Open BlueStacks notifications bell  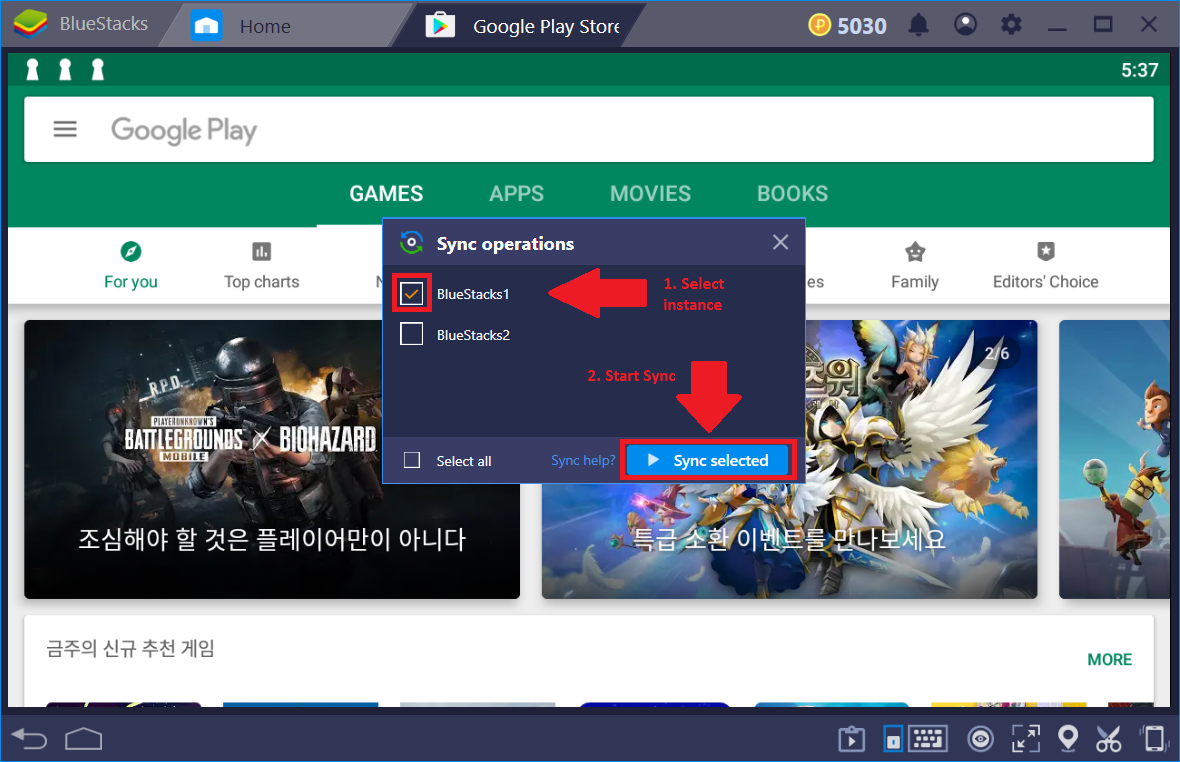pyautogui.click(x=918, y=25)
